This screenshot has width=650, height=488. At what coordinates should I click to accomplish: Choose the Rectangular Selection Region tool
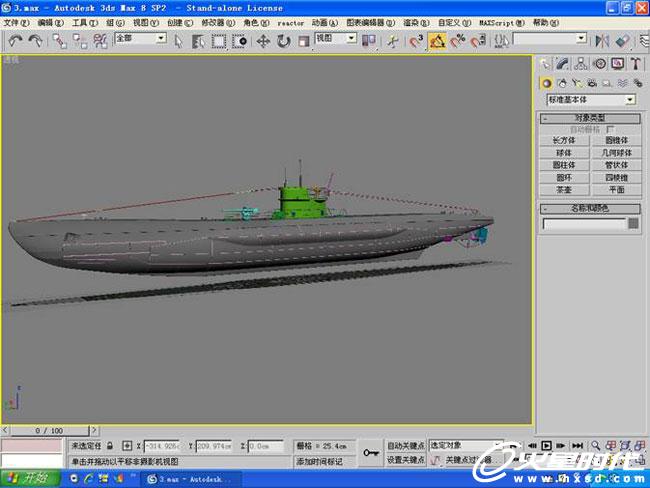click(x=218, y=41)
